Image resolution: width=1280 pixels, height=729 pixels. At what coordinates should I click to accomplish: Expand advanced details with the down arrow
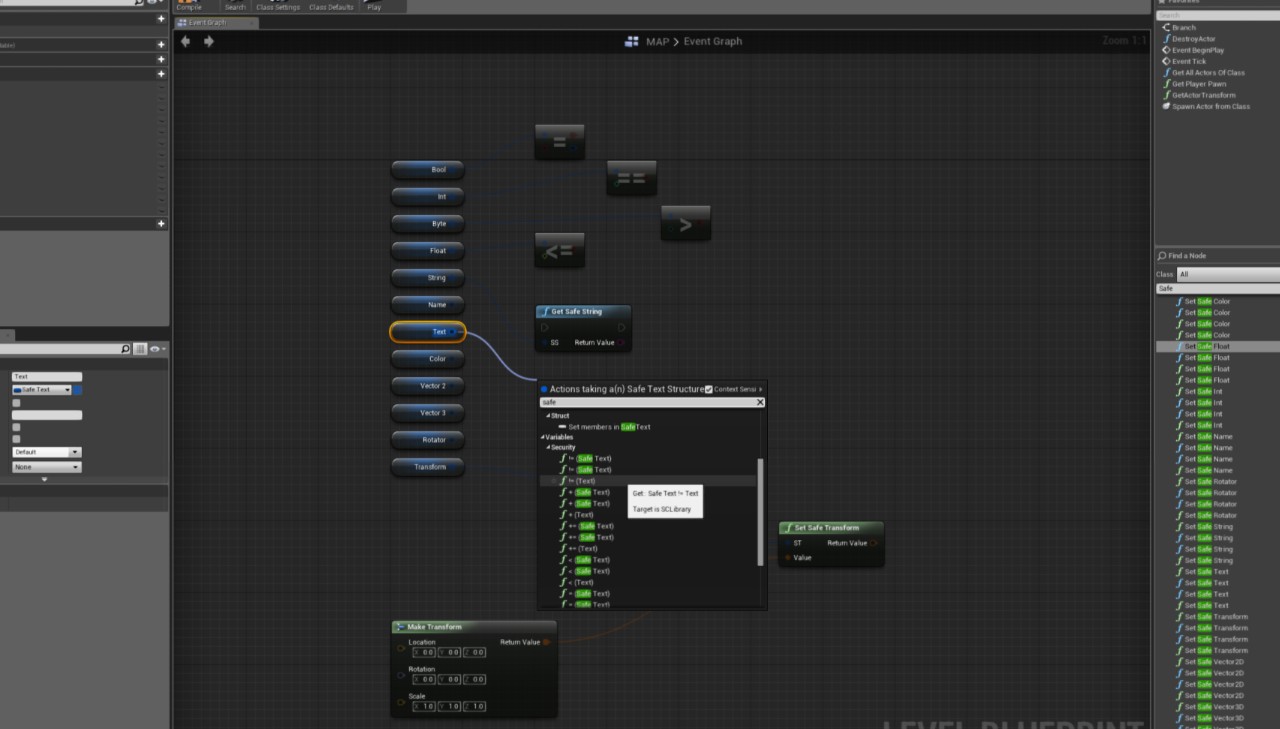click(x=44, y=480)
